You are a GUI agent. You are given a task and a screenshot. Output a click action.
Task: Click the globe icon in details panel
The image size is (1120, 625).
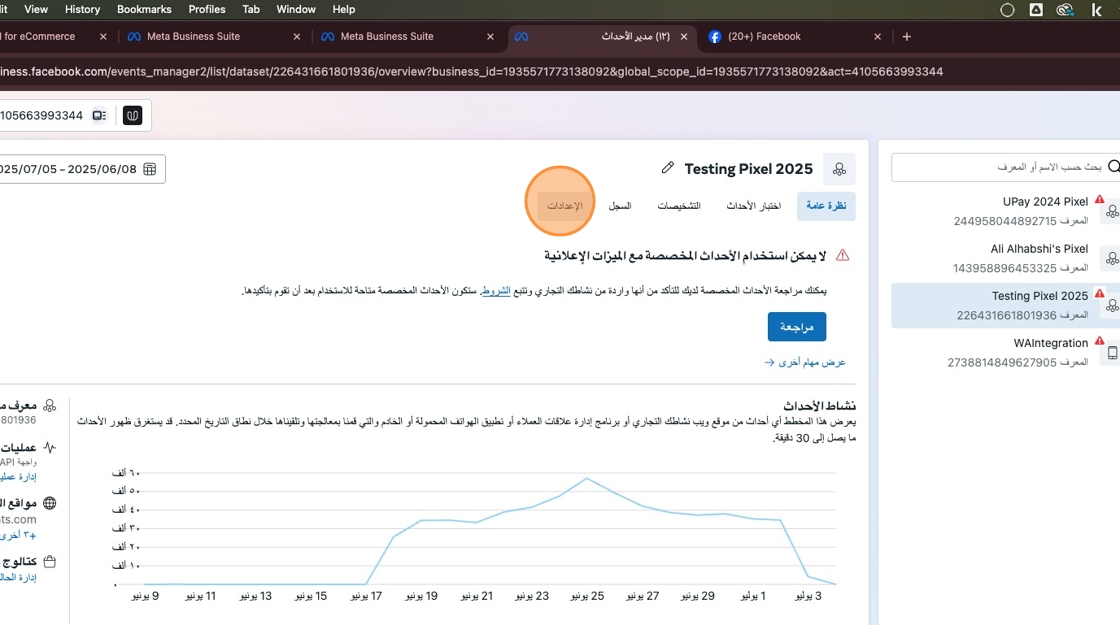[x=49, y=504]
